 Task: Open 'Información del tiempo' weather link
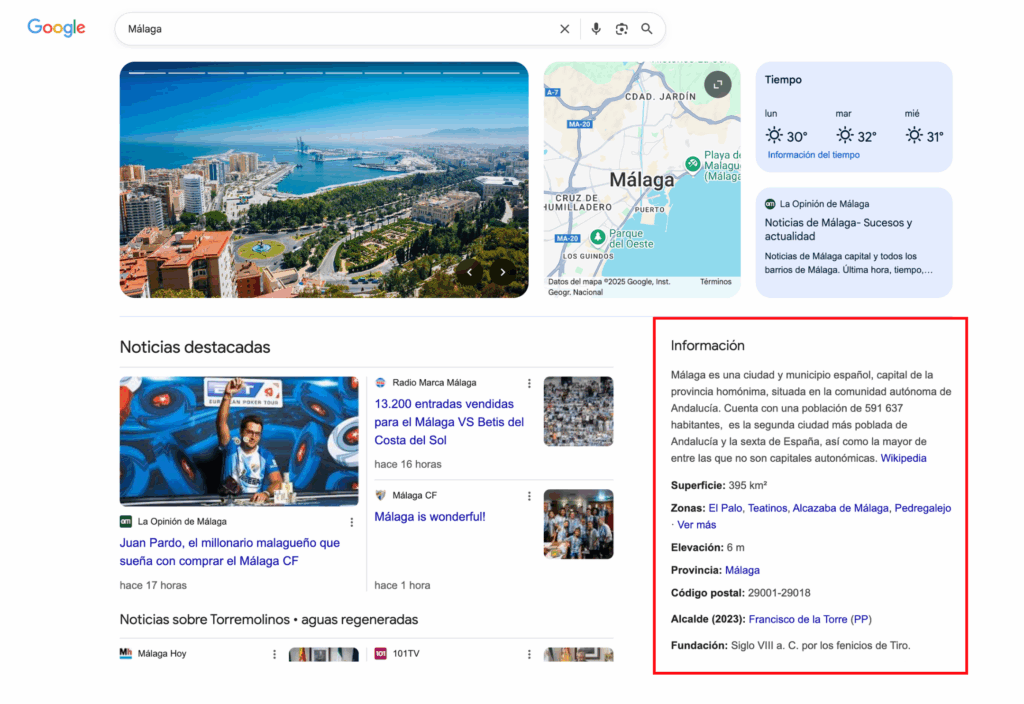click(813, 155)
